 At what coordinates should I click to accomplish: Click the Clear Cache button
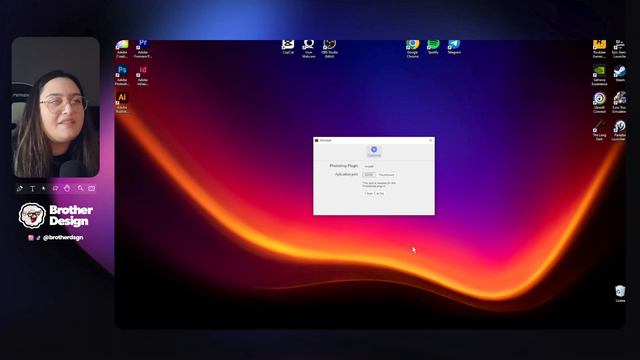[x=374, y=193]
